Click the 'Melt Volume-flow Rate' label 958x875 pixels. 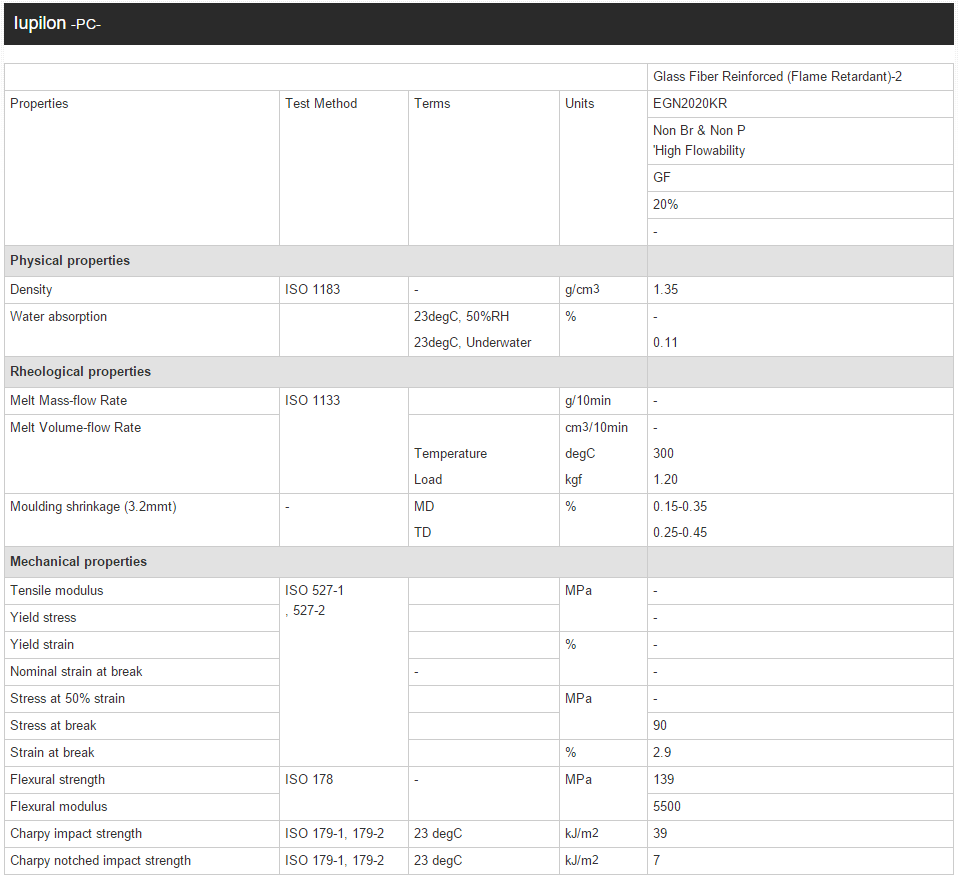(76, 427)
